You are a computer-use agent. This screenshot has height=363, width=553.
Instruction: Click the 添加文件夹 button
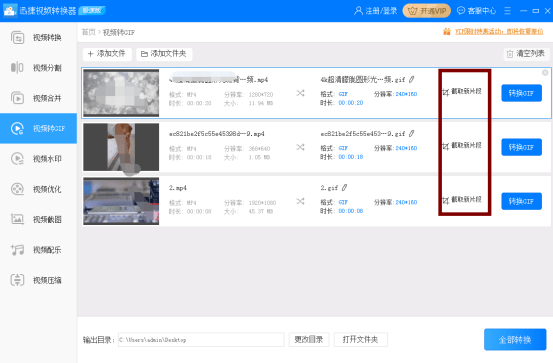click(x=164, y=54)
